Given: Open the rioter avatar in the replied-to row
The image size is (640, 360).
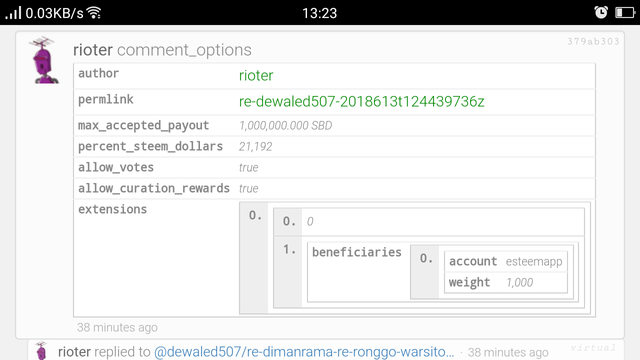Looking at the screenshot, I should click(41, 351).
